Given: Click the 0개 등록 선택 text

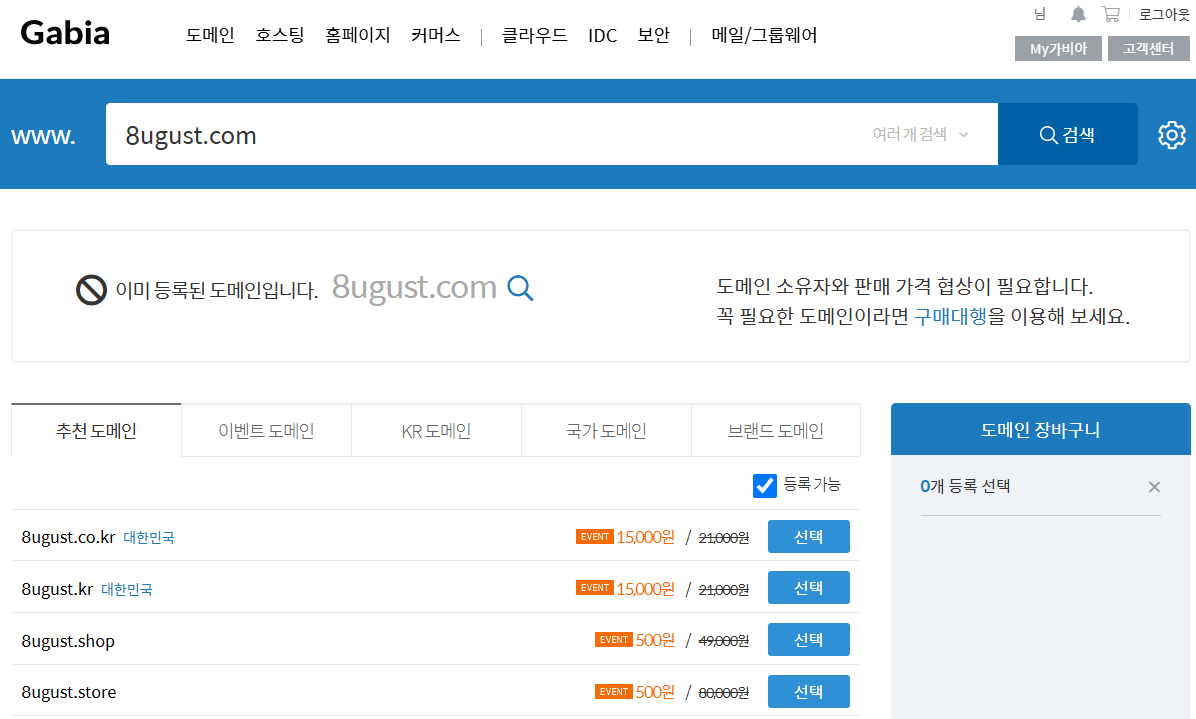Looking at the screenshot, I should pyautogui.click(x=965, y=486).
